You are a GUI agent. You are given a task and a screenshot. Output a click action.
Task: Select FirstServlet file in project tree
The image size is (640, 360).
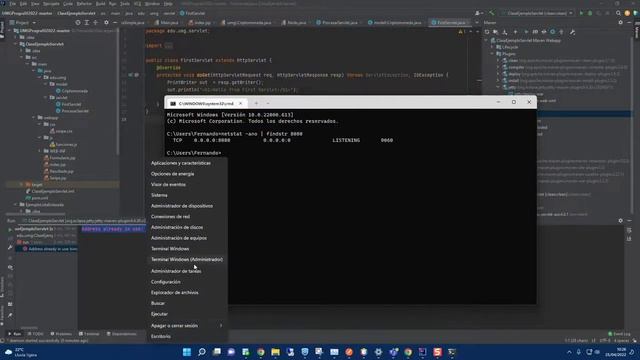coord(69,104)
